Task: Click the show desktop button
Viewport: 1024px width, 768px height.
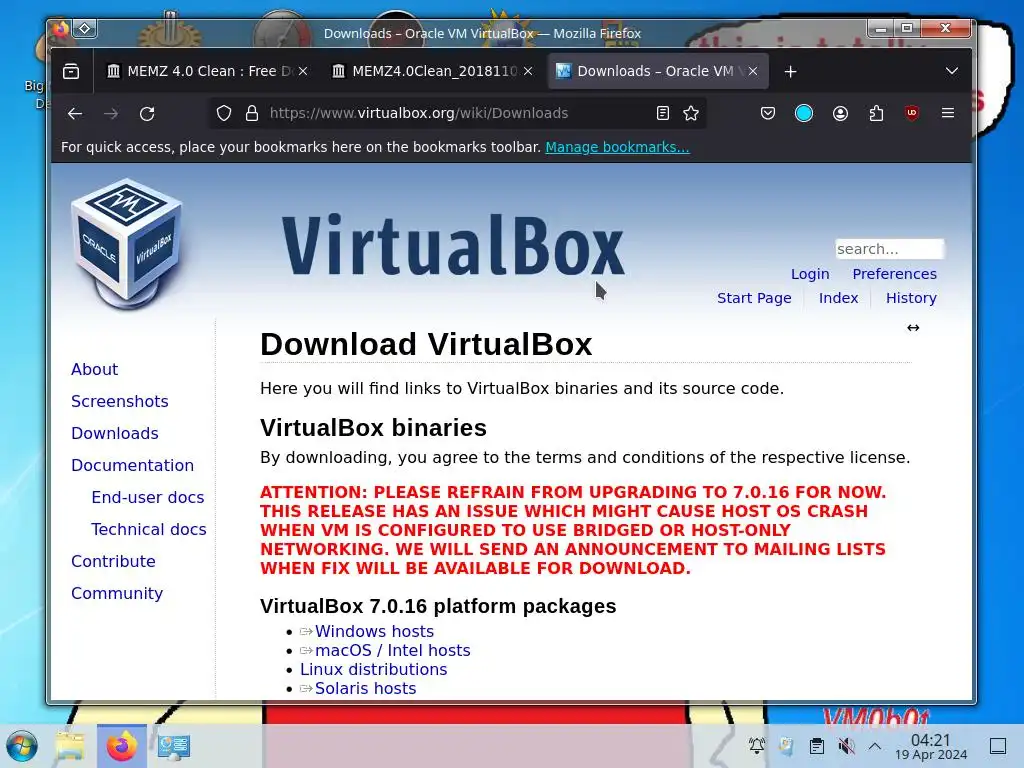Action: click(998, 746)
